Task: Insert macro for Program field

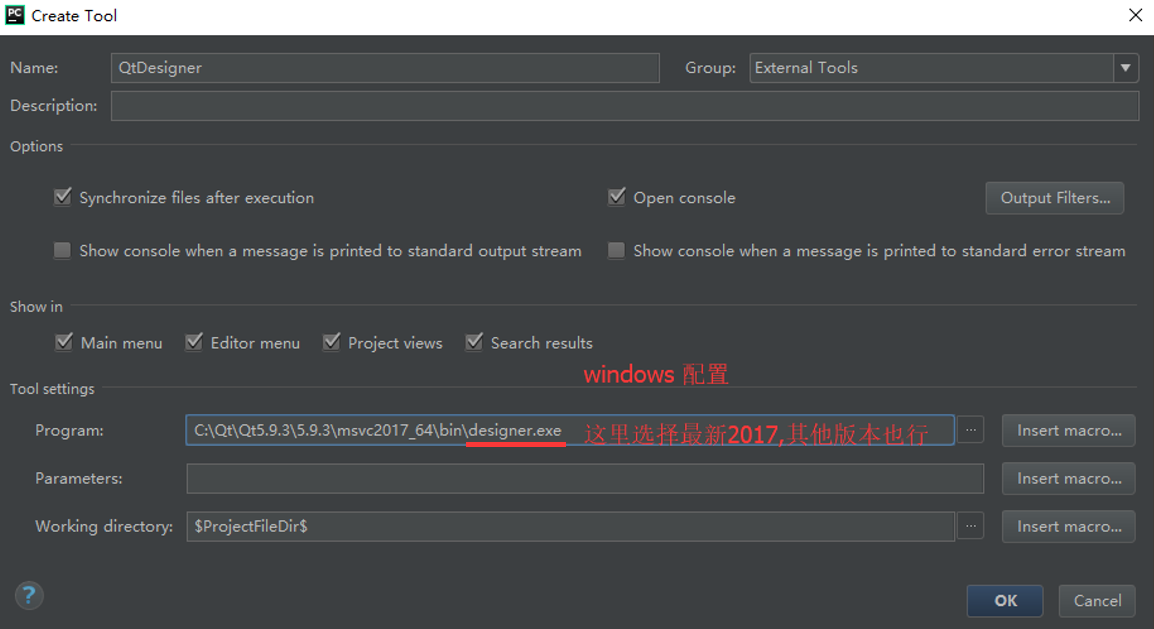Action: (1069, 430)
